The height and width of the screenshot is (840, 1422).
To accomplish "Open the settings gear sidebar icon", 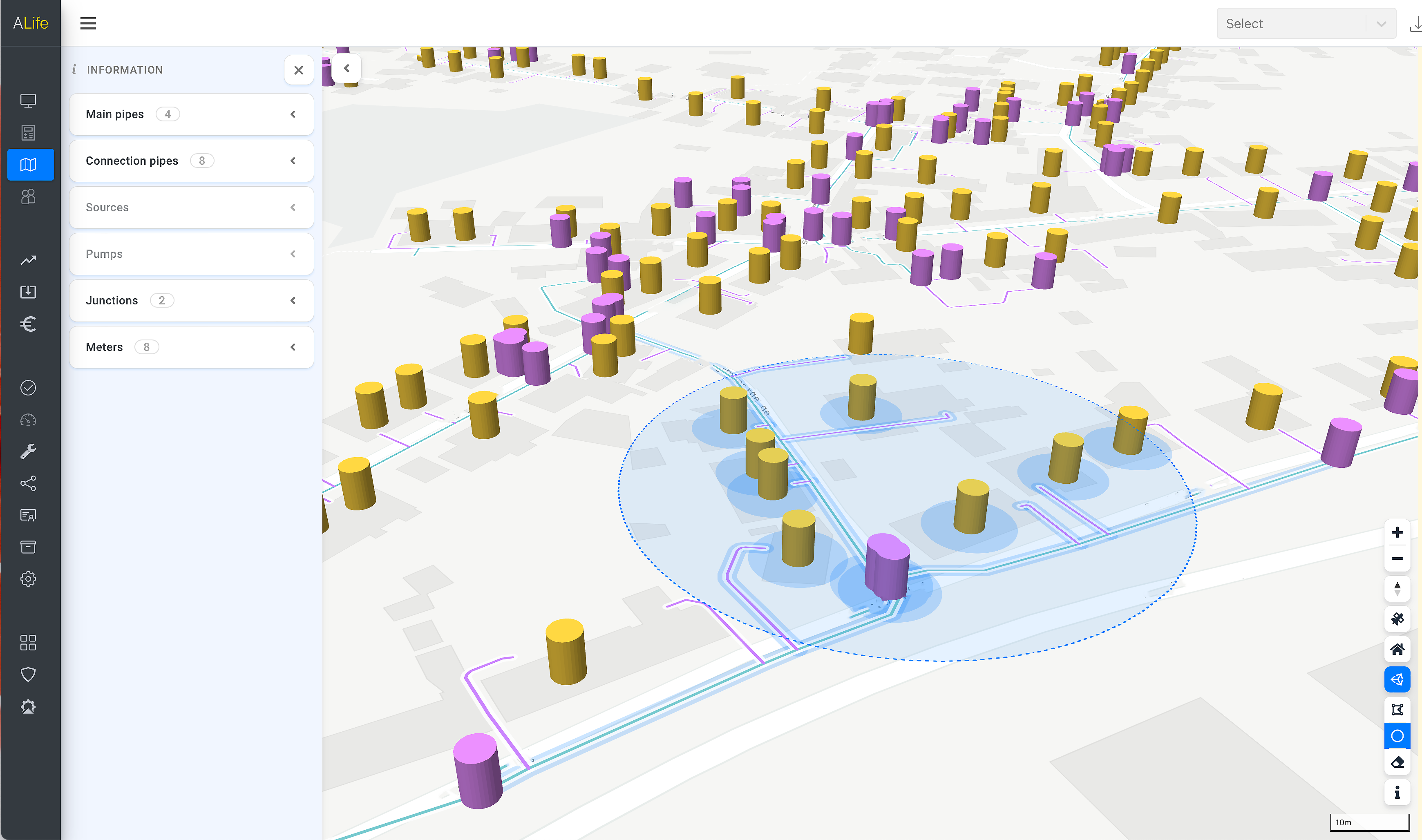I will click(x=28, y=579).
